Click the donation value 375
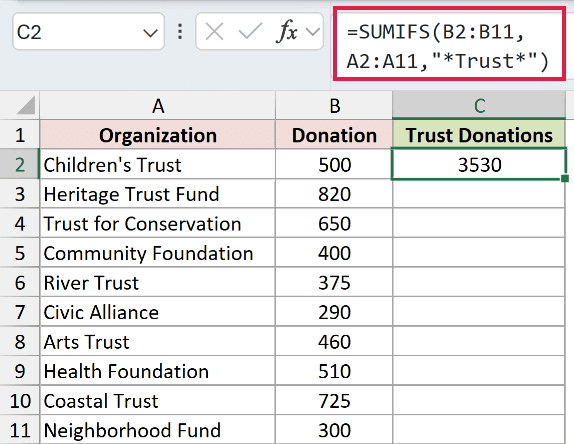Viewport: 574px width, 444px height. coord(334,283)
